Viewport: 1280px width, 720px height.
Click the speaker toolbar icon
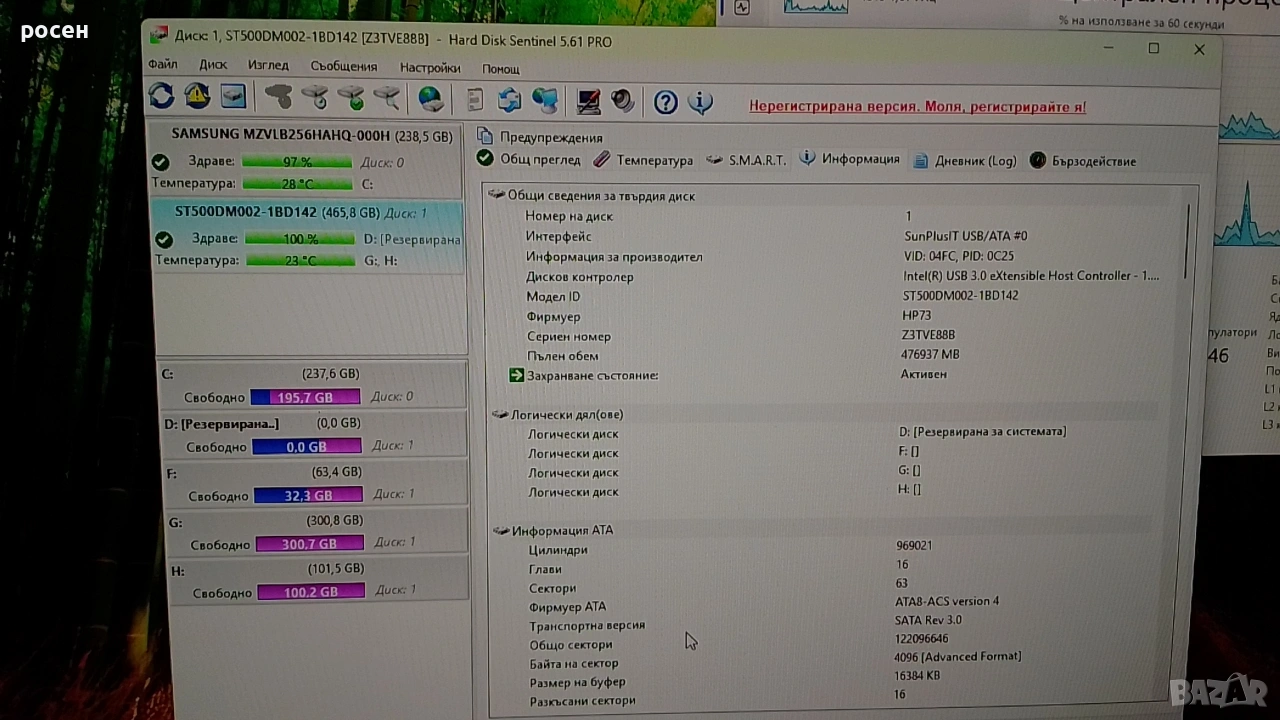click(623, 100)
